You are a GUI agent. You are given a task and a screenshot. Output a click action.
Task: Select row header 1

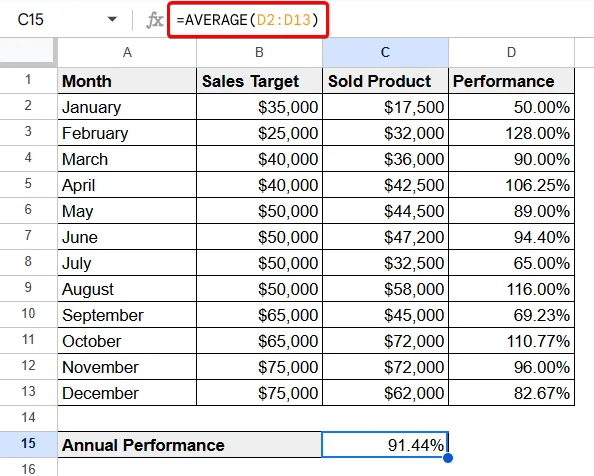point(28,80)
